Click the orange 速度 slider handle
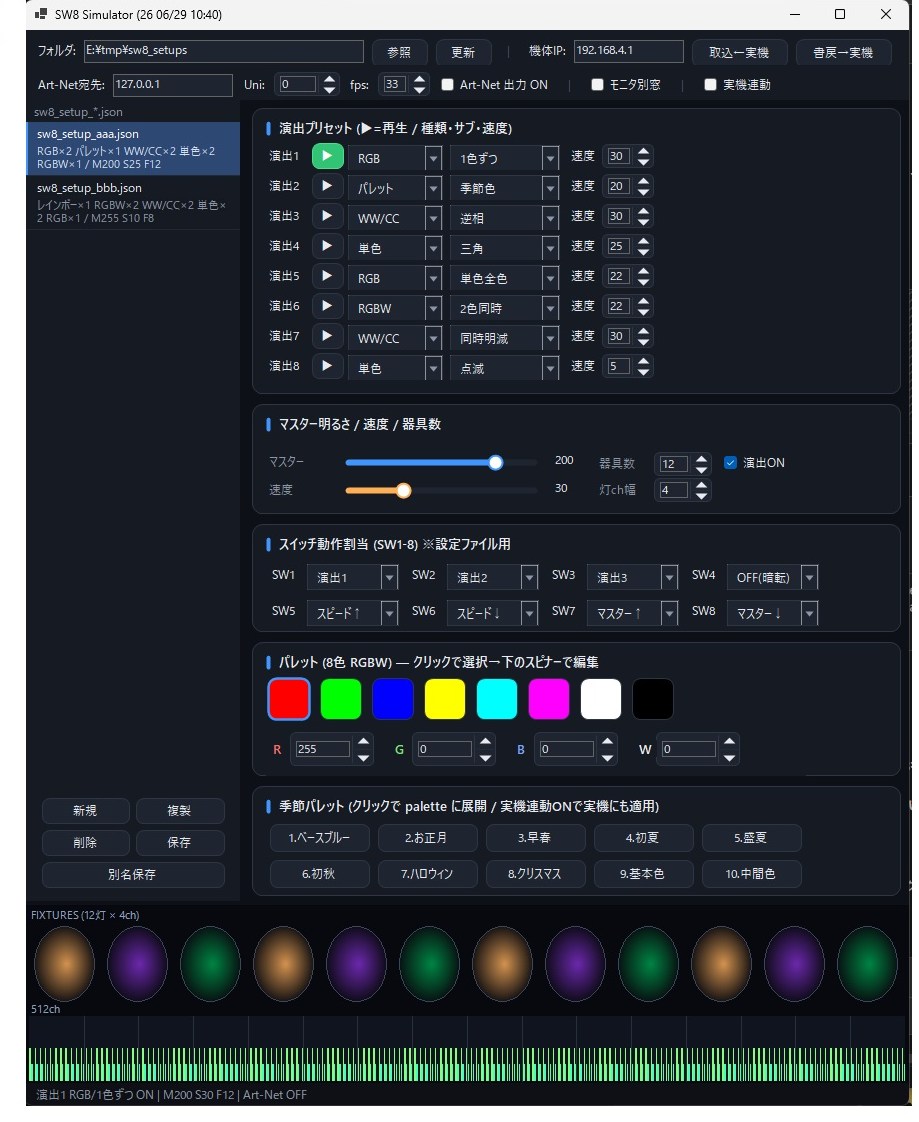 (404, 490)
